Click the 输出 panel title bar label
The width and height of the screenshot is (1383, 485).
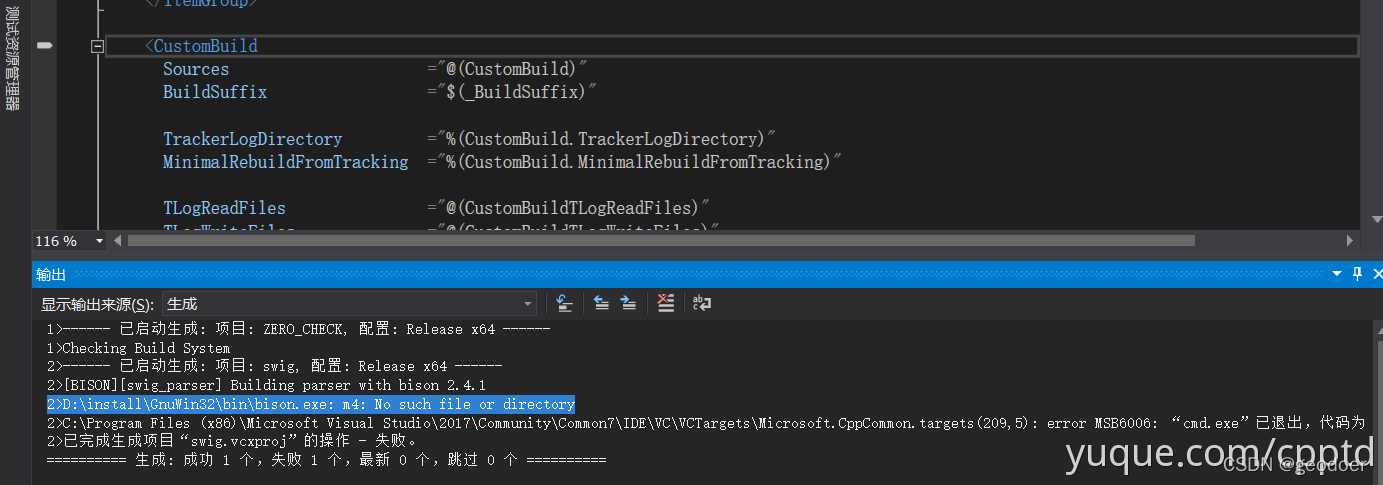(51, 274)
